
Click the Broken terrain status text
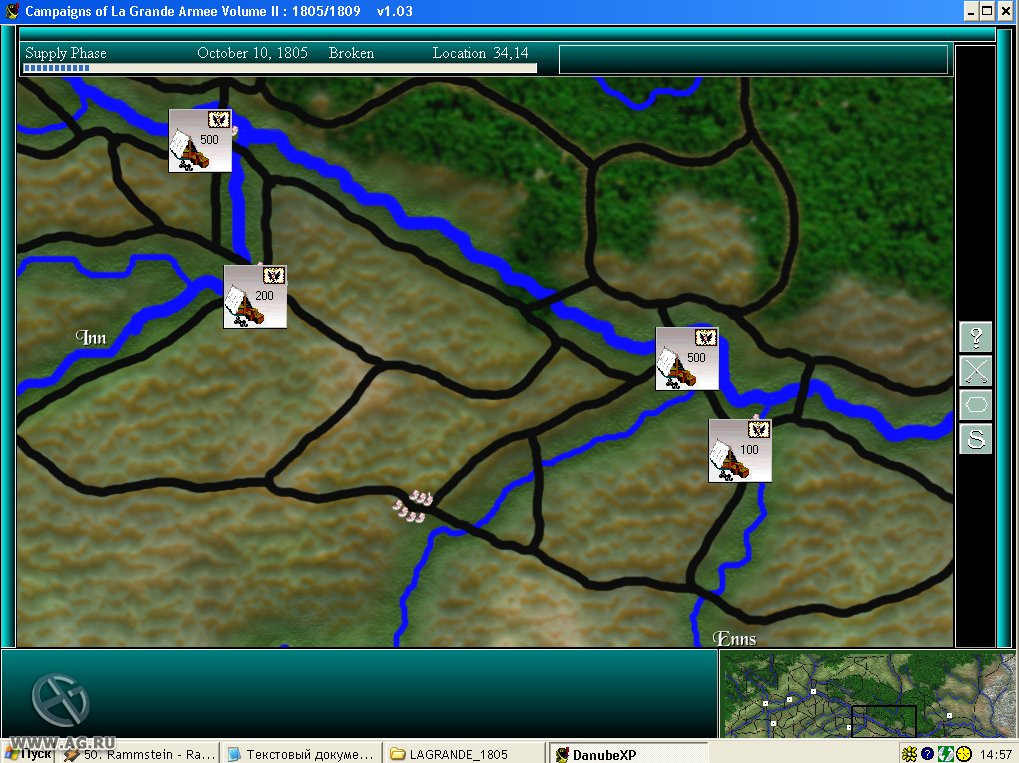point(351,53)
